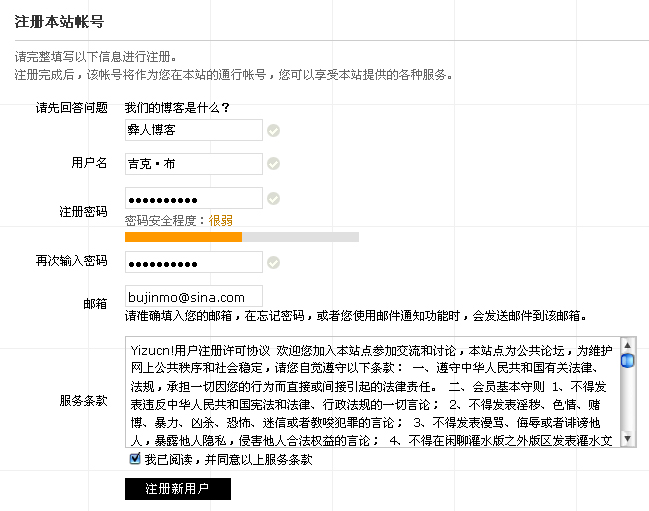Tick the 我已阅读 agree-to-terms checkbox
Image resolution: width=649 pixels, height=511 pixels.
tap(135, 459)
